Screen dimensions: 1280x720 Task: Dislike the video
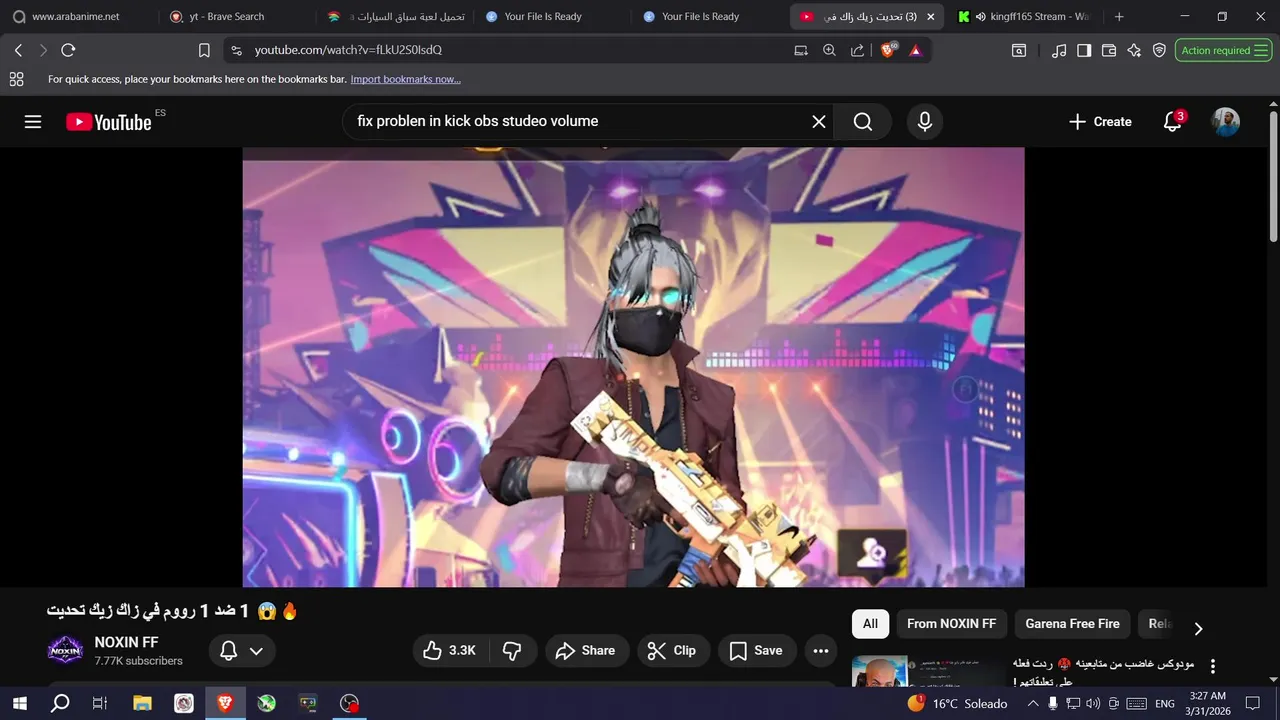pyautogui.click(x=512, y=651)
